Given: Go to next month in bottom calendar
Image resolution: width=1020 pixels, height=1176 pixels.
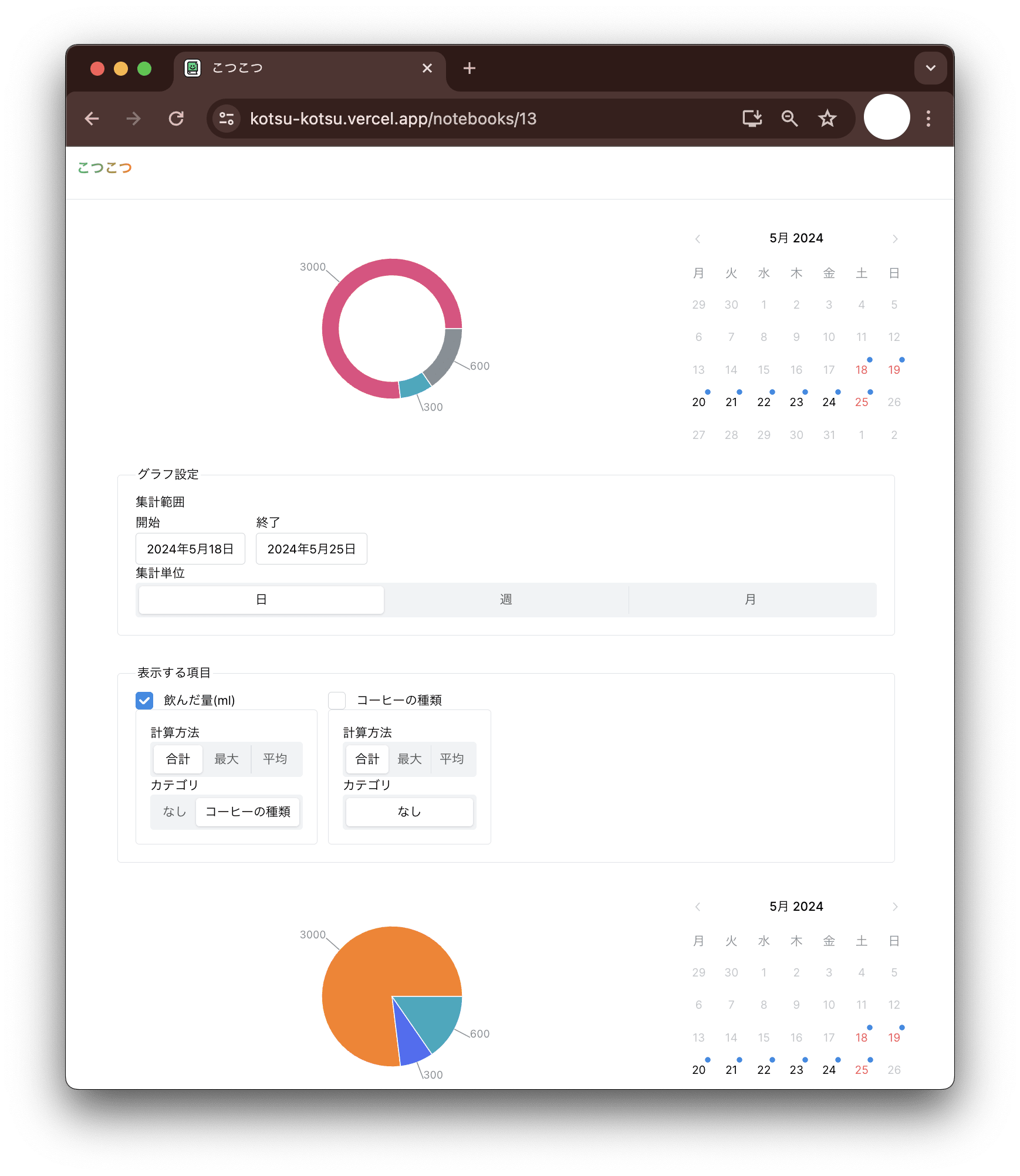Looking at the screenshot, I should [x=895, y=907].
